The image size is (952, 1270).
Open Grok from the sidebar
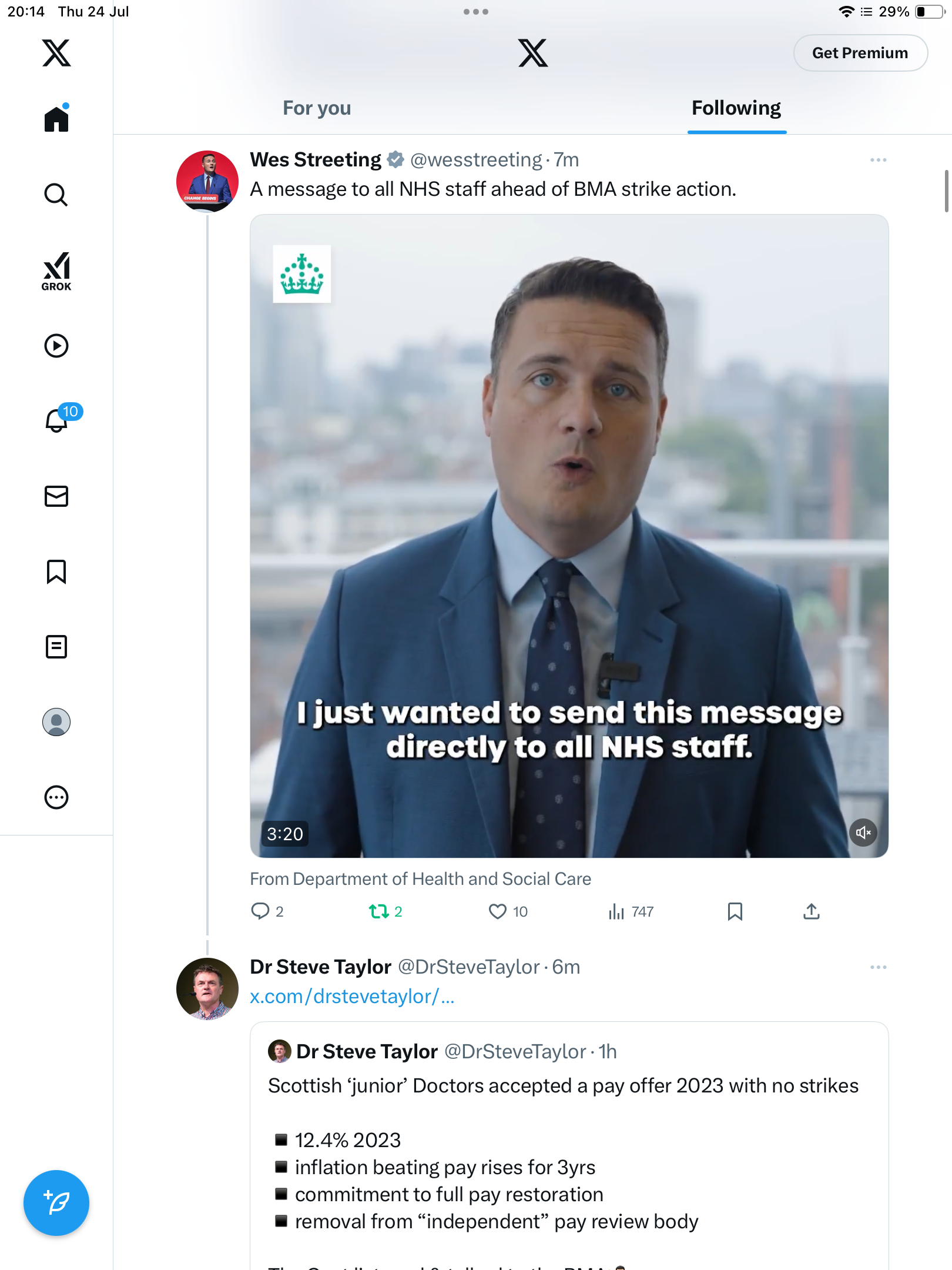click(x=56, y=271)
